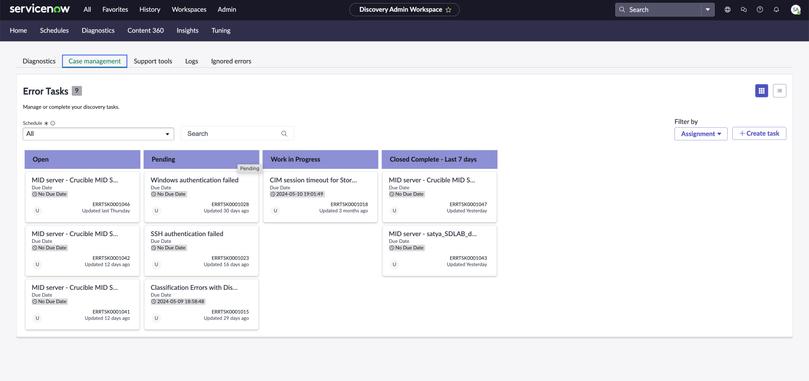Click the assignee avatar on ERRTSK0001047
Image resolution: width=809 pixels, height=381 pixels.
(x=394, y=211)
